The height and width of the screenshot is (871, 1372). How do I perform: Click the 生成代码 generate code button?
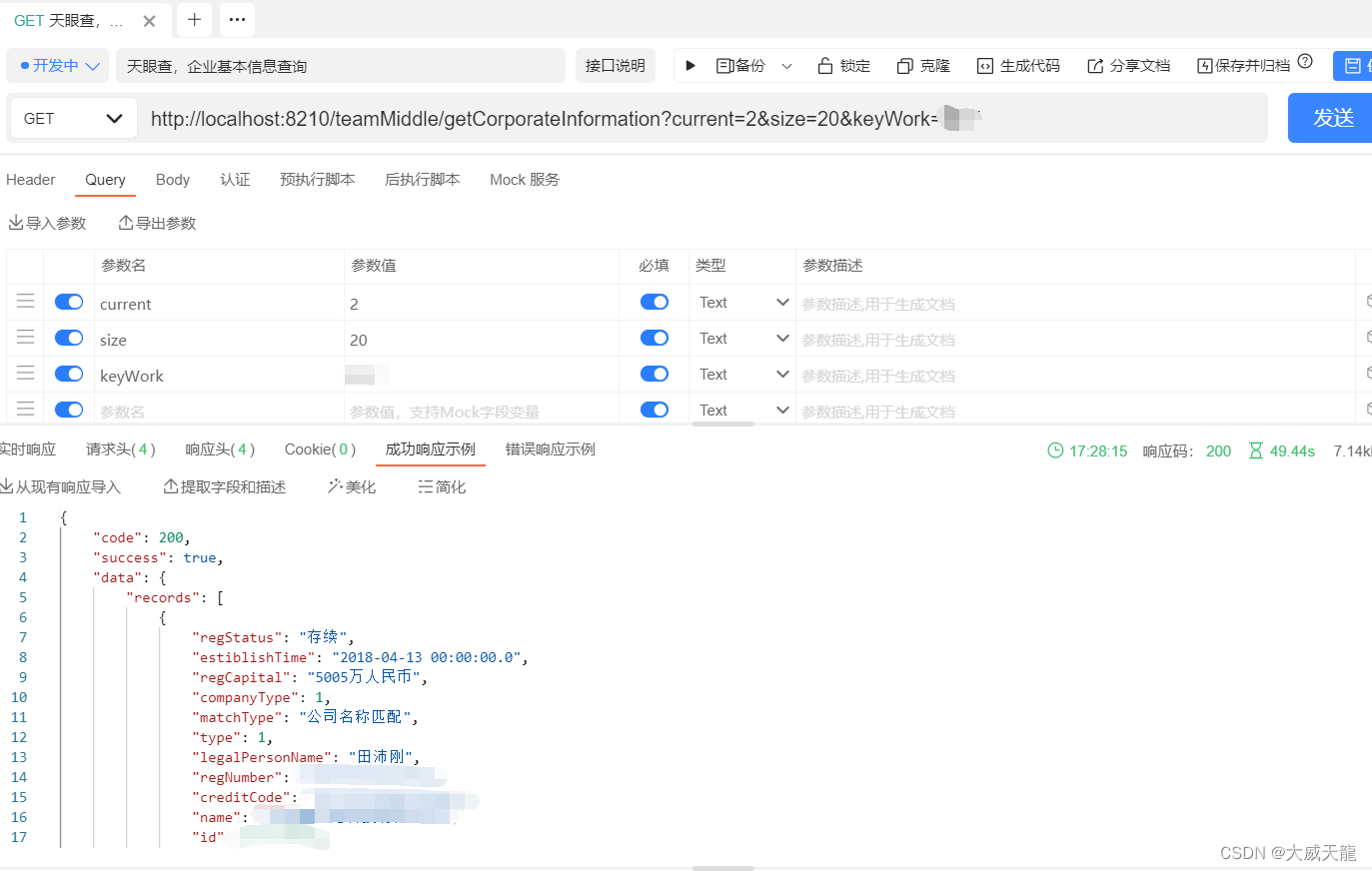tap(1018, 66)
